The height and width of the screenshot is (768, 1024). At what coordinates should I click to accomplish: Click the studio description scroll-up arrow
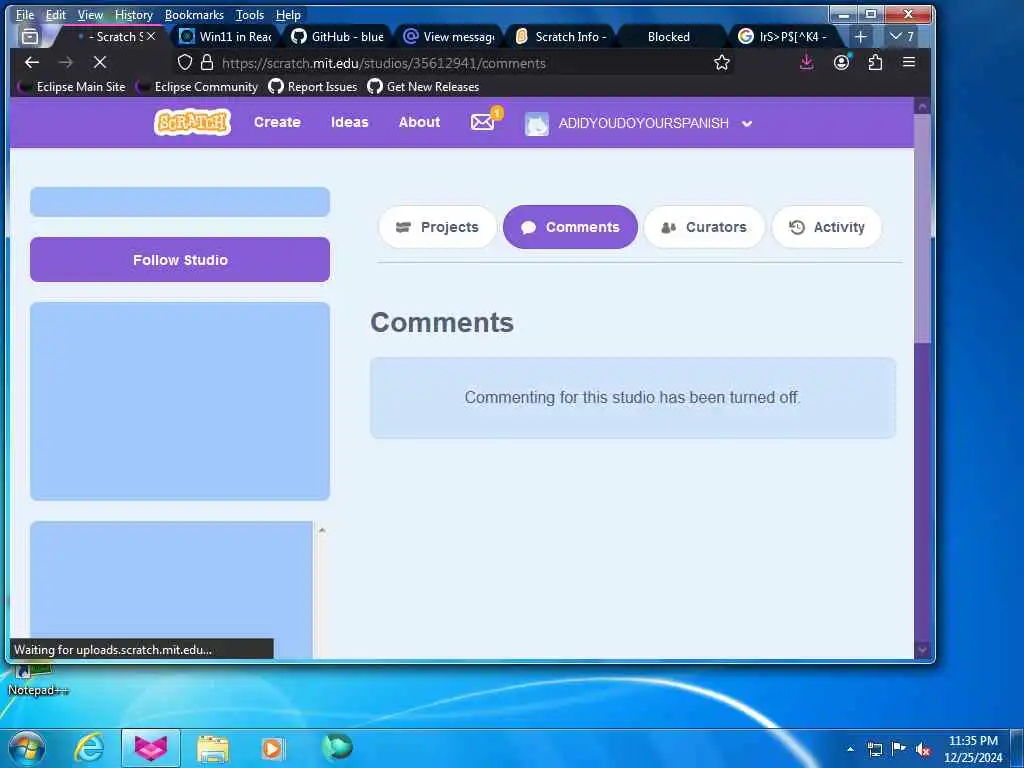pyautogui.click(x=322, y=530)
